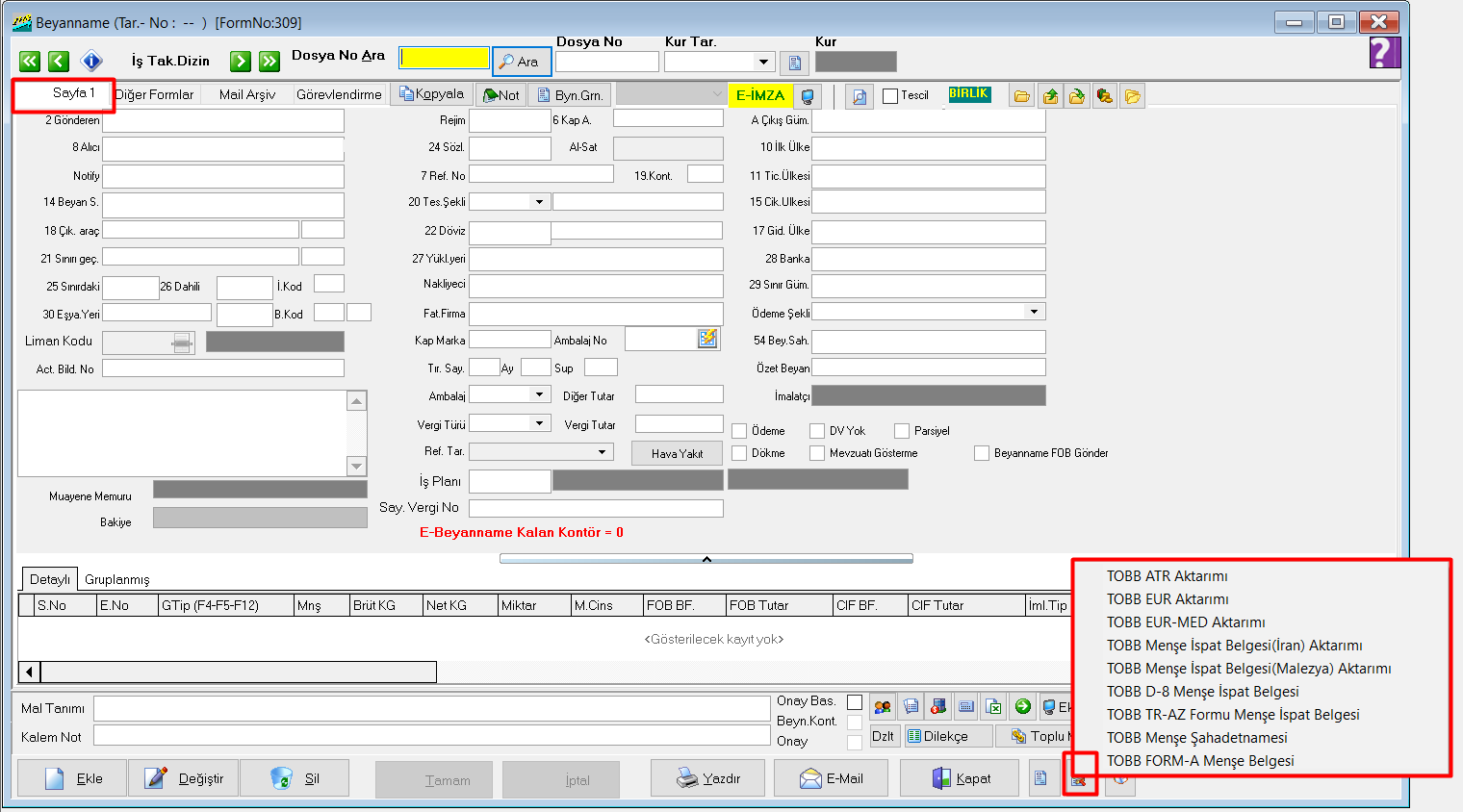
Task: Click the Excel export icon
Action: coord(994,707)
